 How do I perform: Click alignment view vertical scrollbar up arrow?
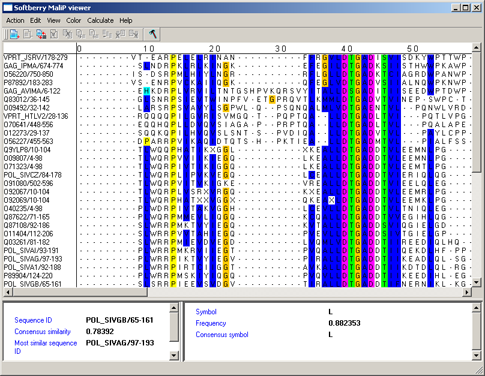tap(476, 47)
